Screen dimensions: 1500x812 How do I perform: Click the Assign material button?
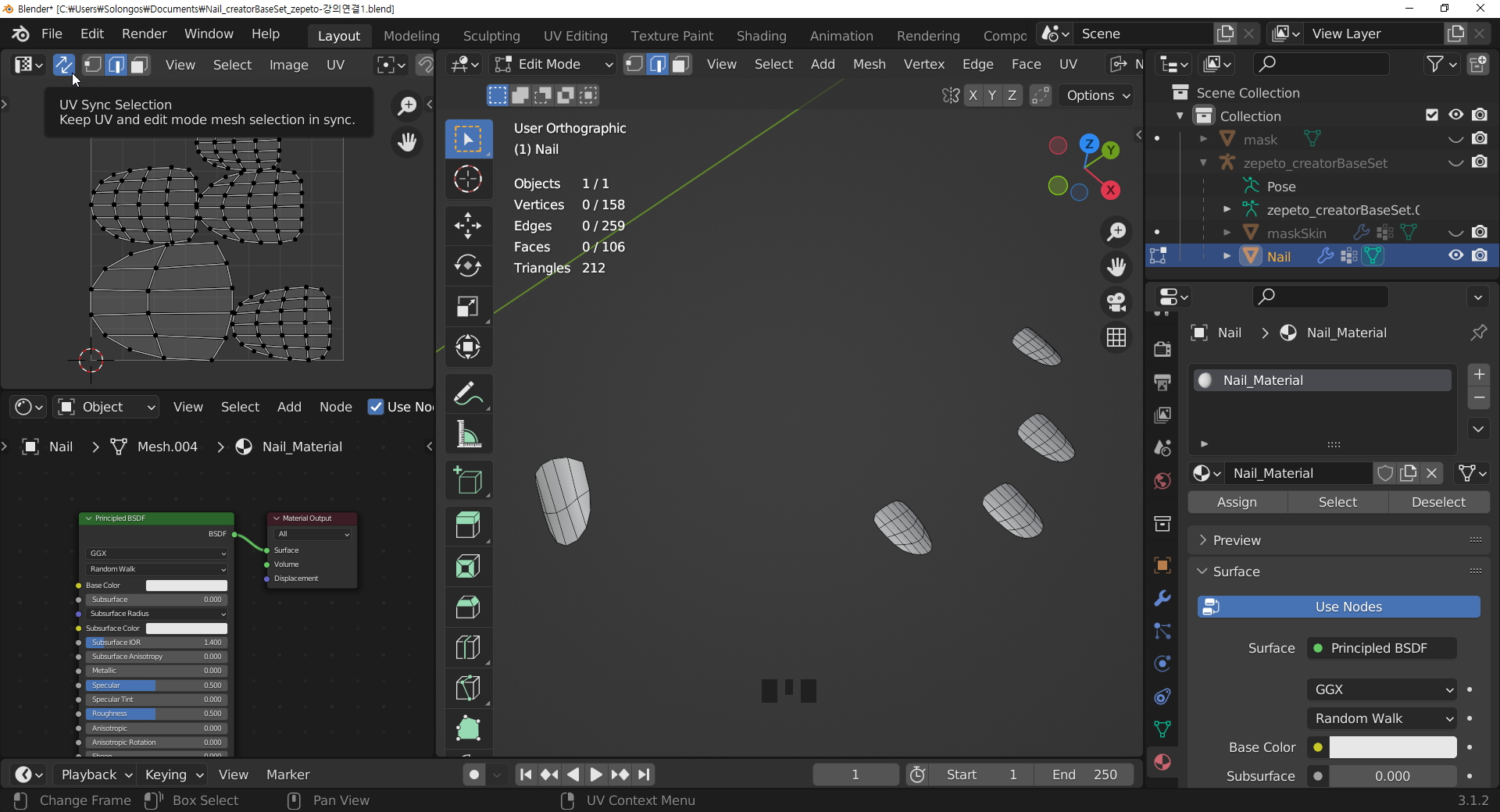(1237, 502)
